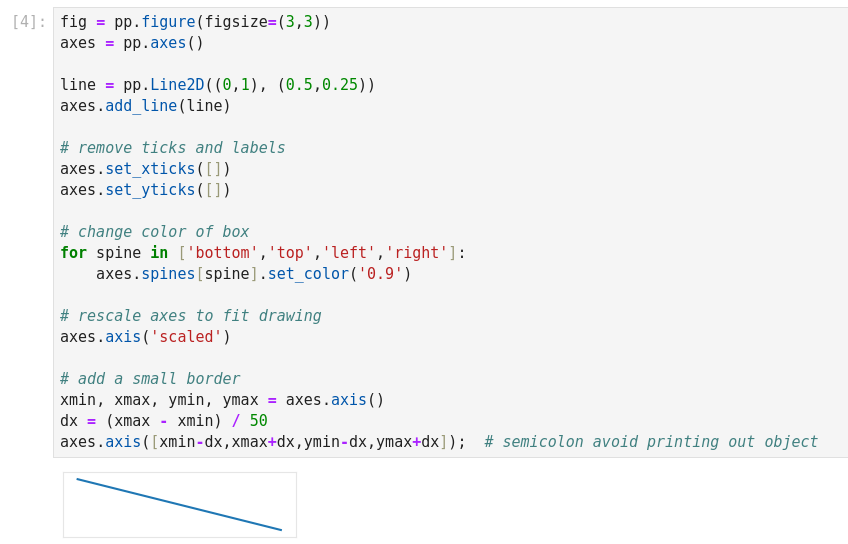Click the 'scaled' string in axes.axis
The height and width of the screenshot is (544, 848).
186,337
